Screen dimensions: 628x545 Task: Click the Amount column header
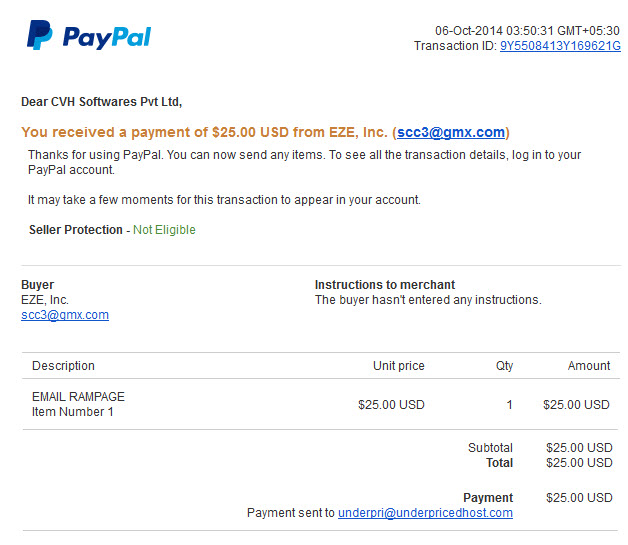pos(589,366)
